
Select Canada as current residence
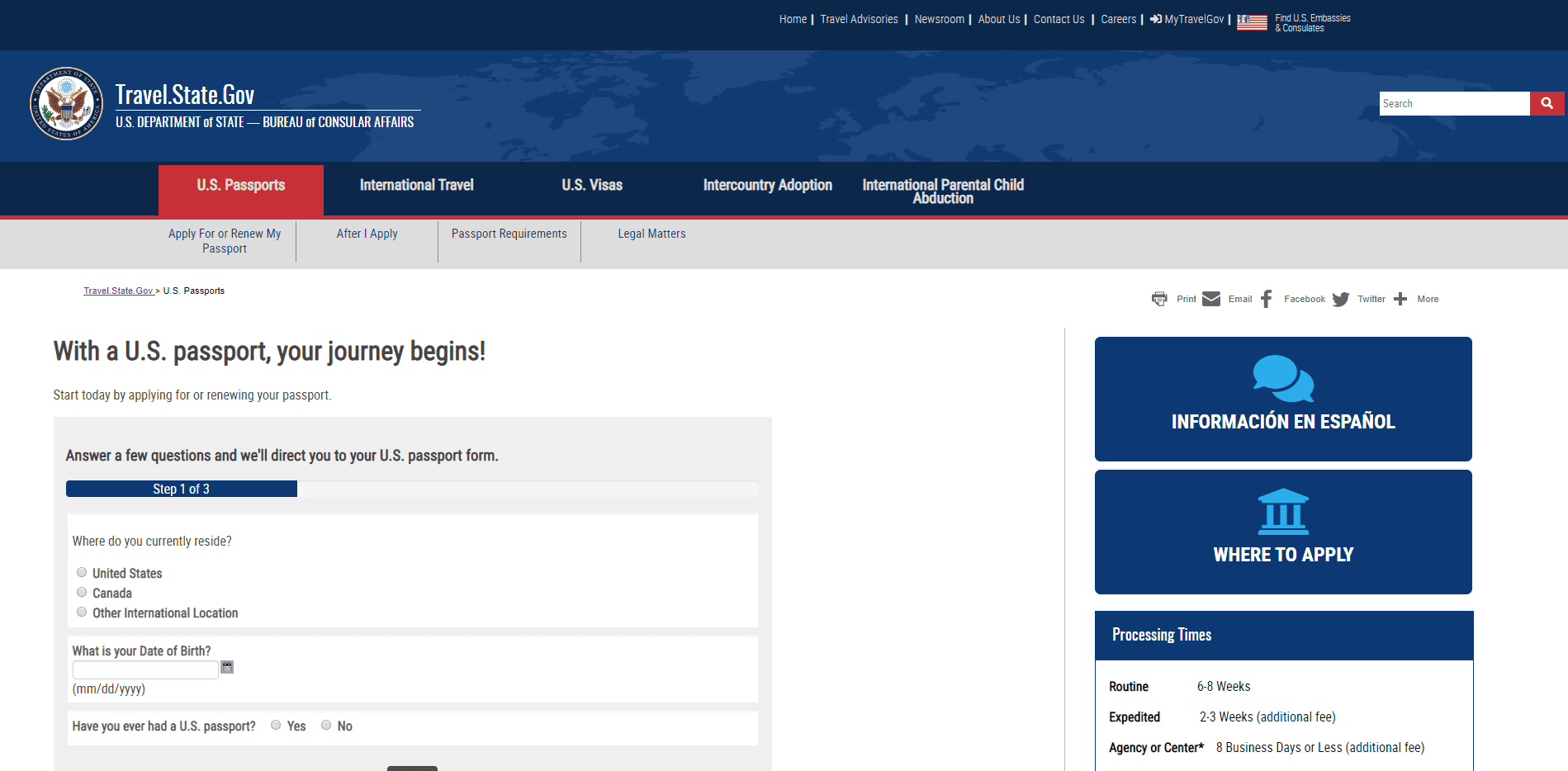point(82,592)
